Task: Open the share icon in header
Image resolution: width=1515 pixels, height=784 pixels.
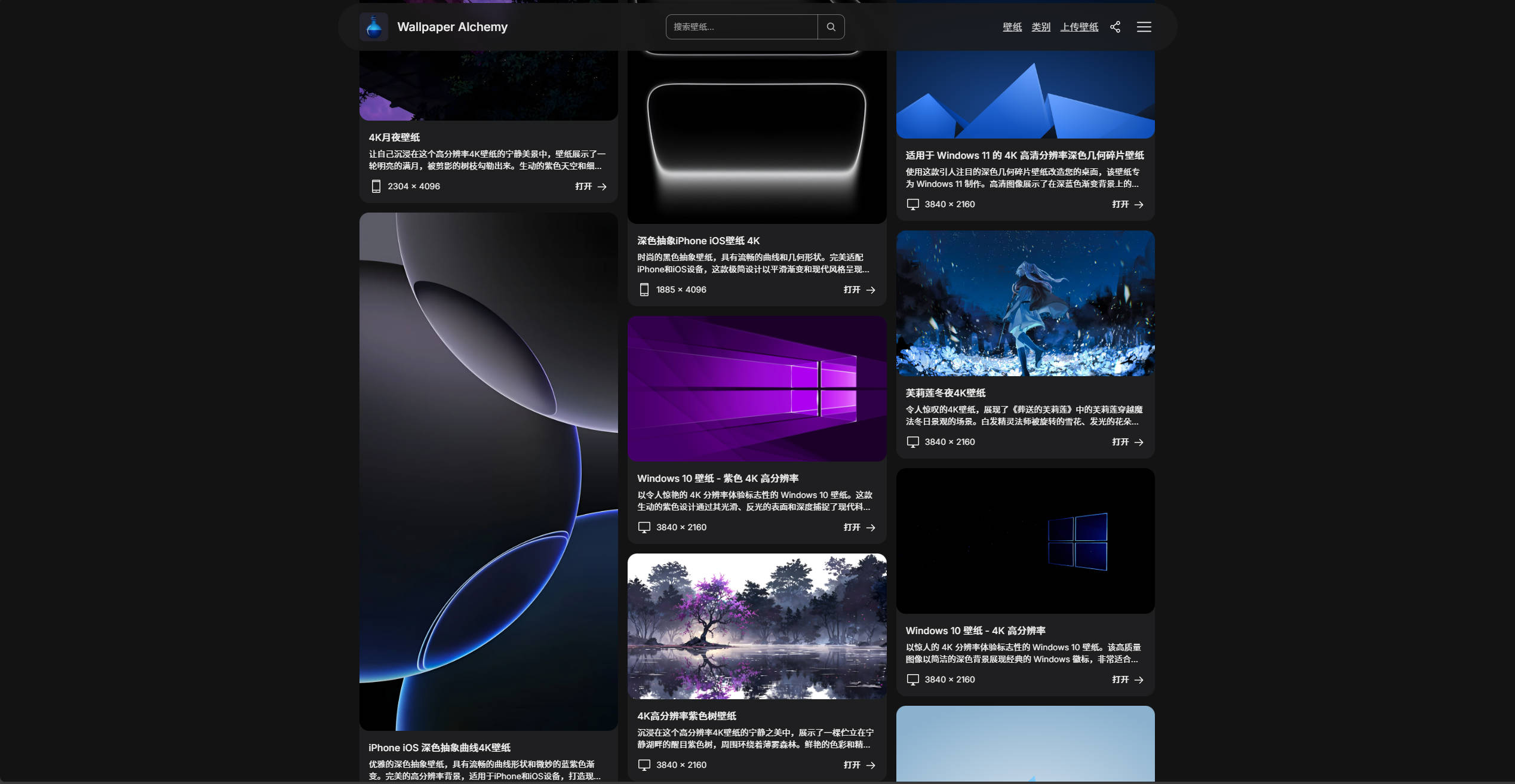Action: tap(1115, 27)
